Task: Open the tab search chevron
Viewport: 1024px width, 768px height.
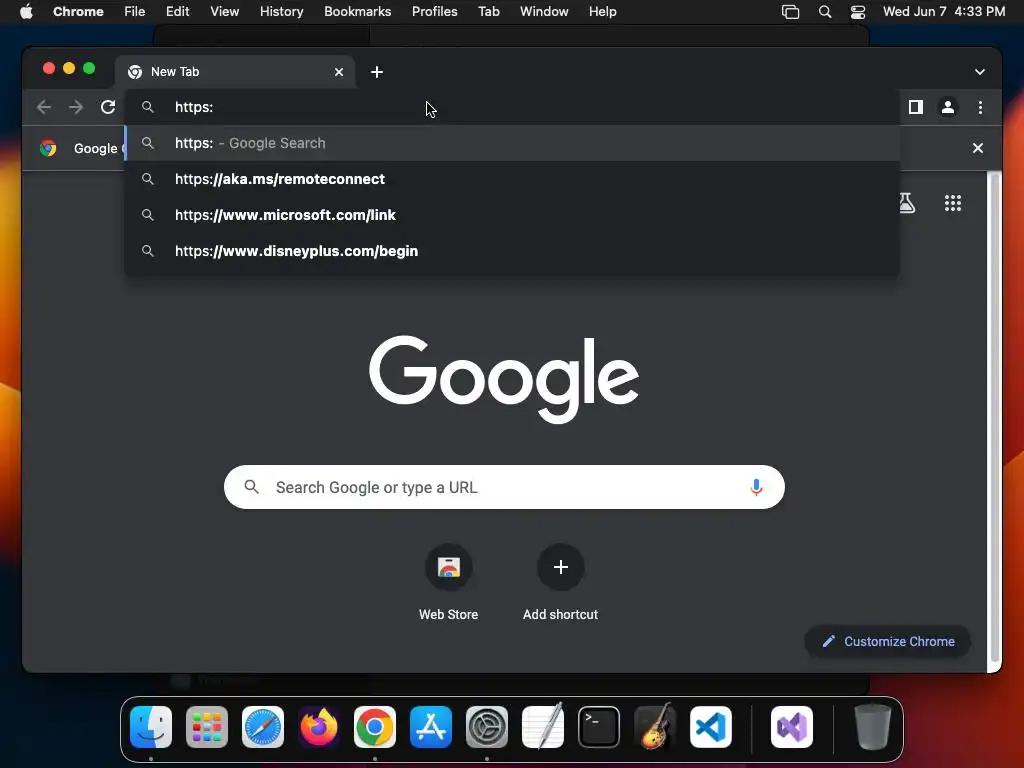Action: tap(980, 72)
